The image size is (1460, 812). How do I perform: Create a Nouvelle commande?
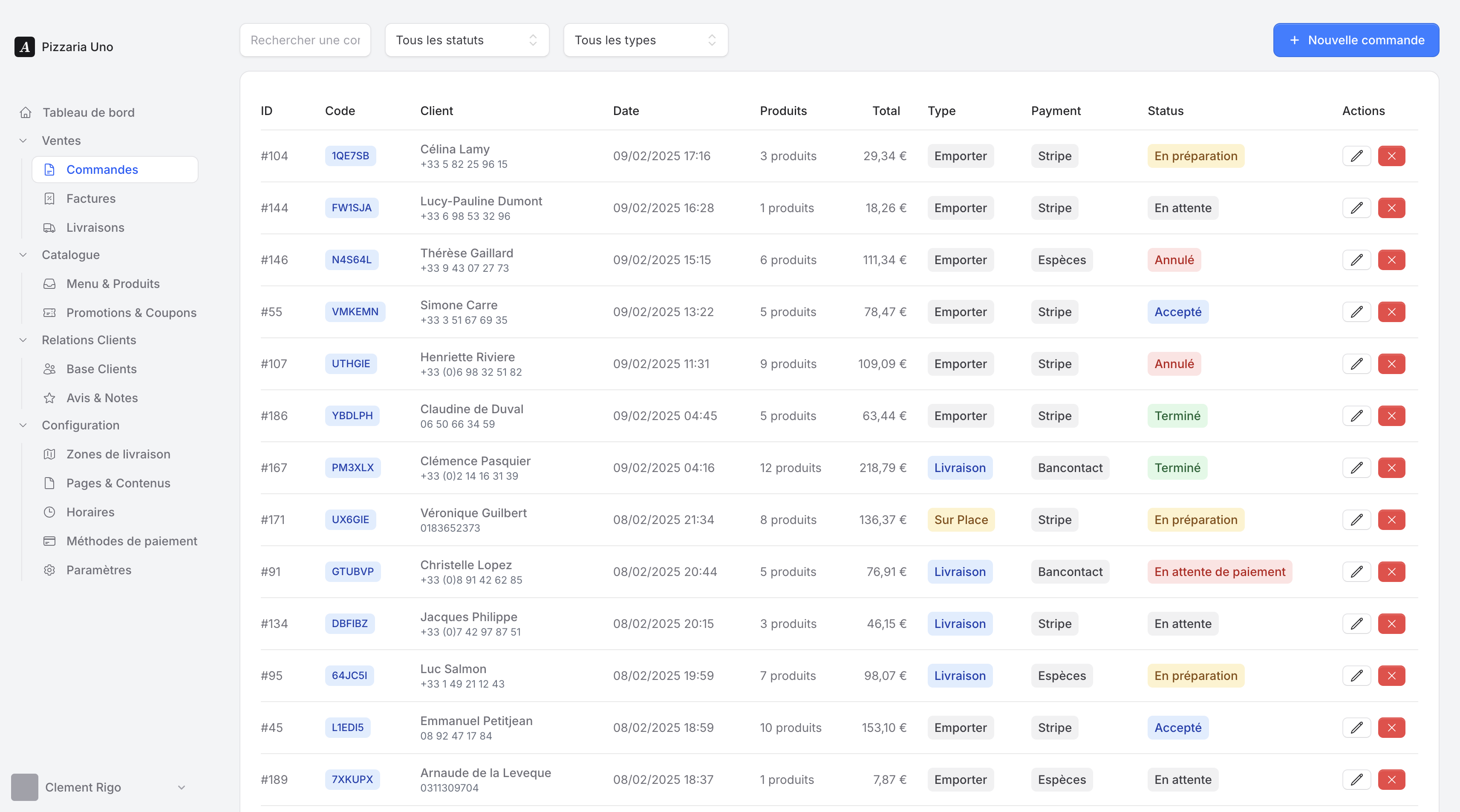[x=1356, y=40]
